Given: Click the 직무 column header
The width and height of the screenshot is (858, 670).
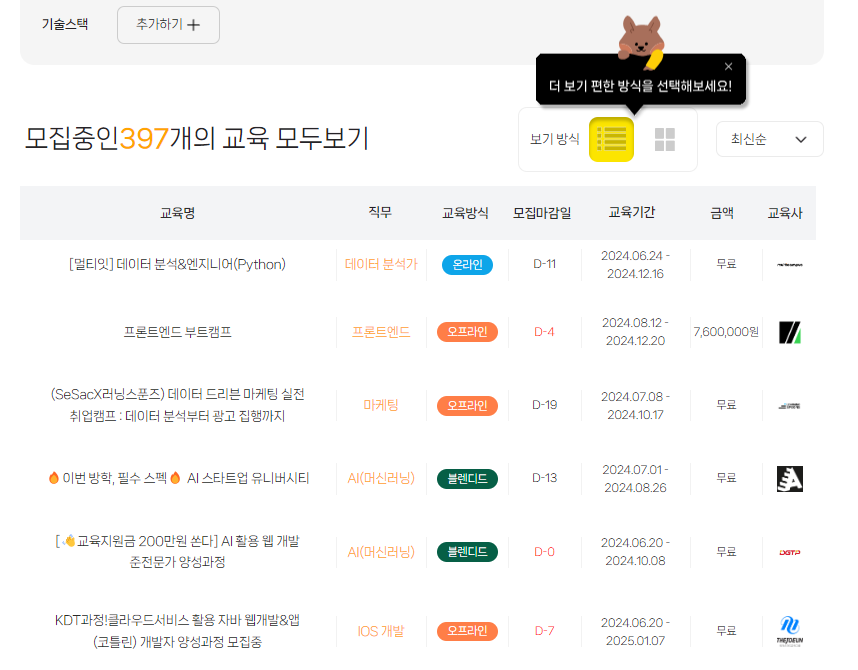Looking at the screenshot, I should click(380, 212).
